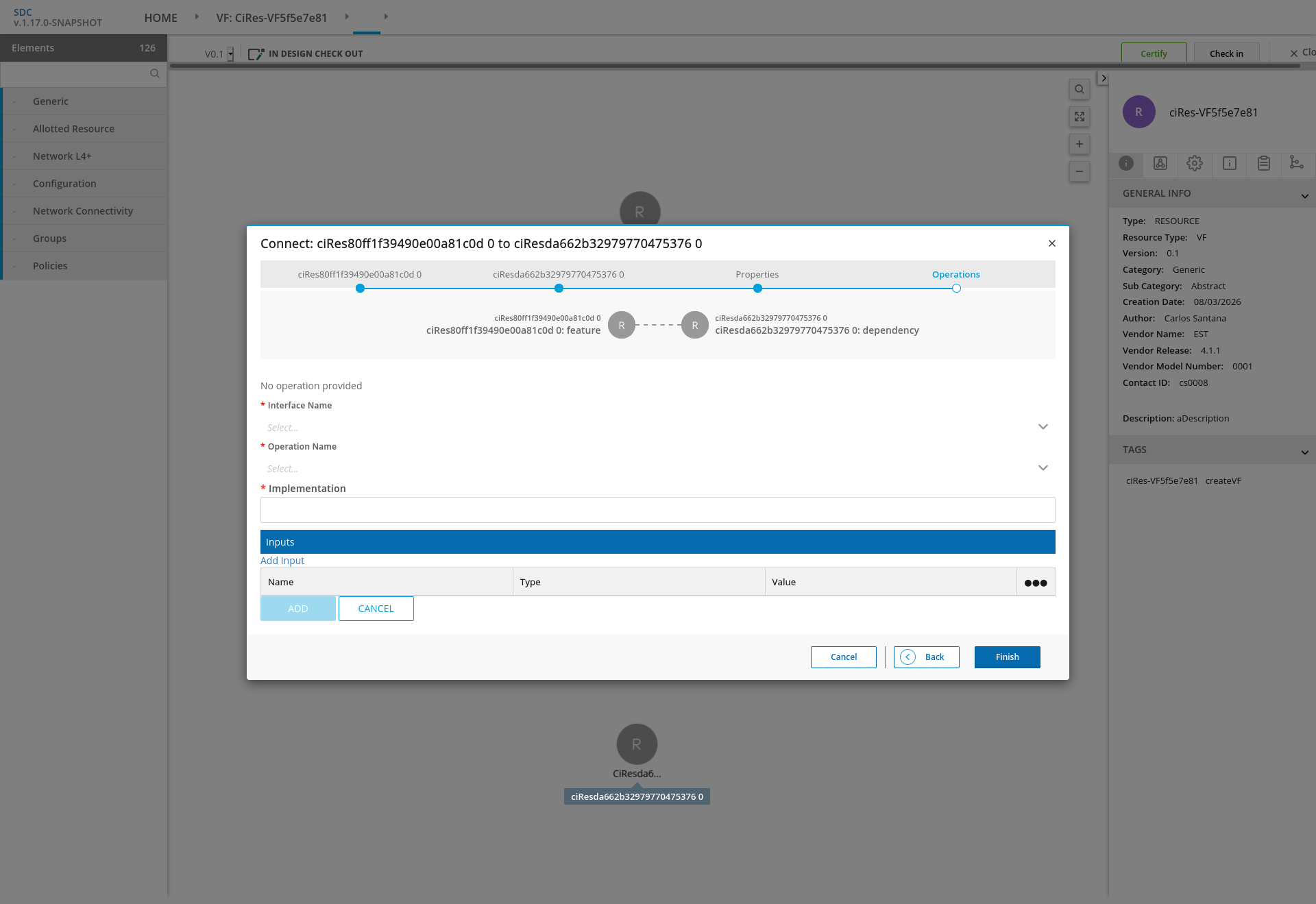Screen dimensions: 1316x904
Task: Expand the Policies category
Action: pos(84,265)
